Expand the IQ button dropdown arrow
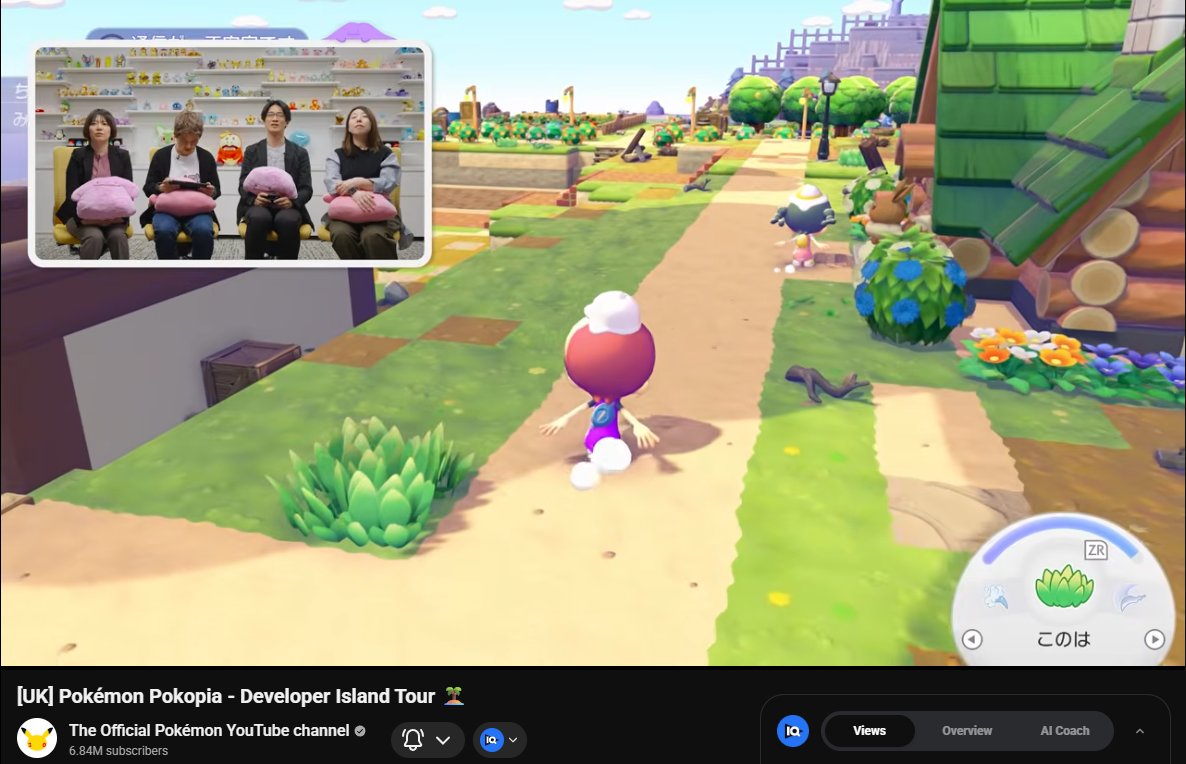Screen dimensions: 1186x764 514,740
